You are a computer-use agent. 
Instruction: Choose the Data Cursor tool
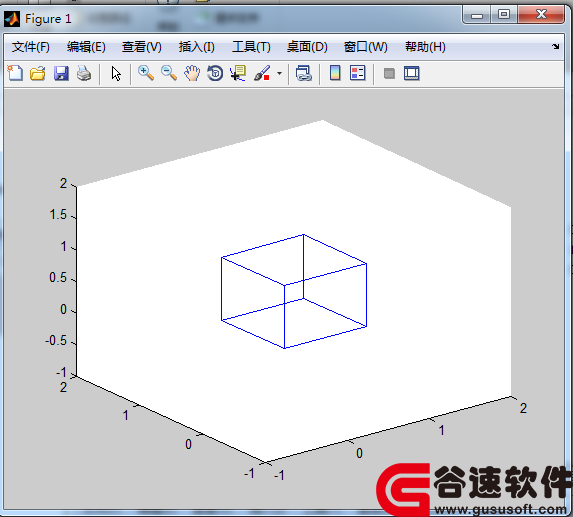[x=238, y=73]
